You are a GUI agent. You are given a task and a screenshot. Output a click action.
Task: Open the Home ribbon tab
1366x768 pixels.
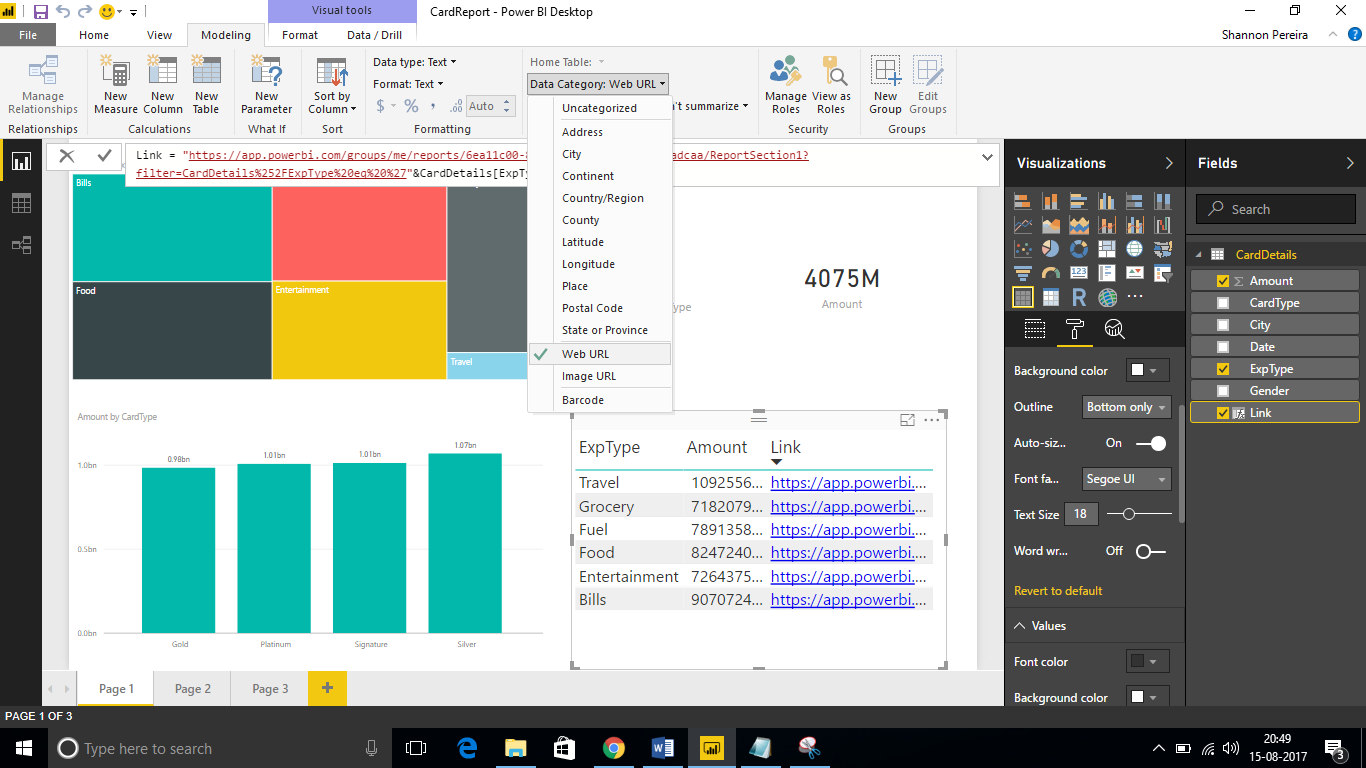point(94,35)
